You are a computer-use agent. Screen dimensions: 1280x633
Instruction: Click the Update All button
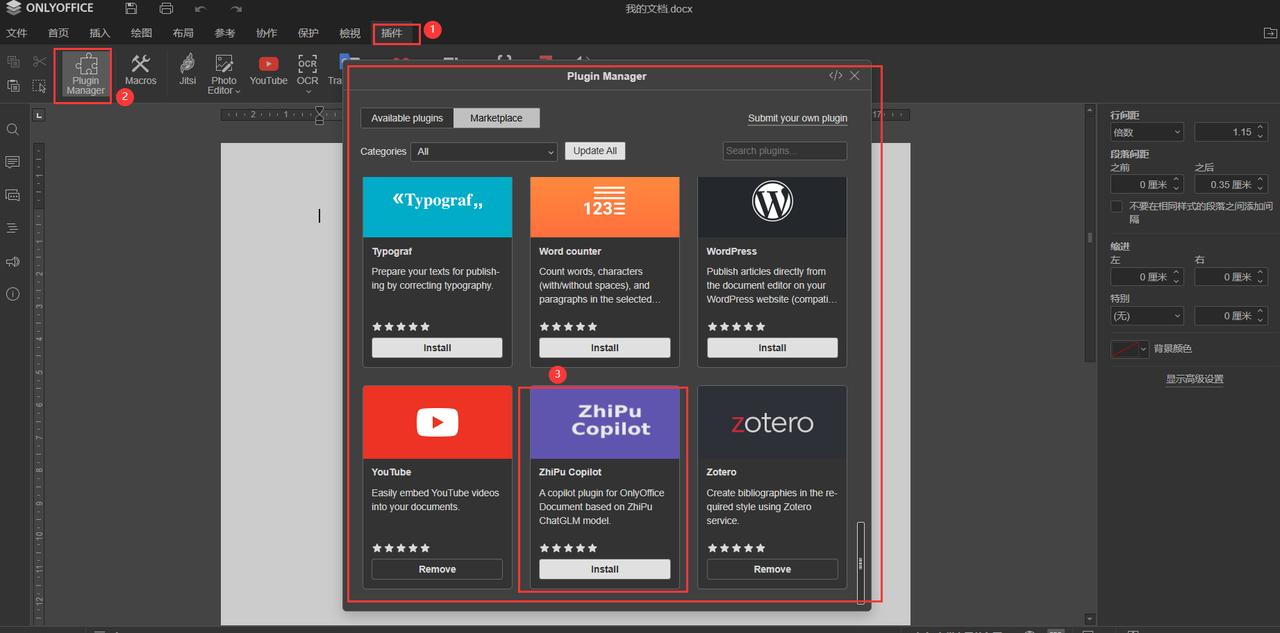[595, 151]
